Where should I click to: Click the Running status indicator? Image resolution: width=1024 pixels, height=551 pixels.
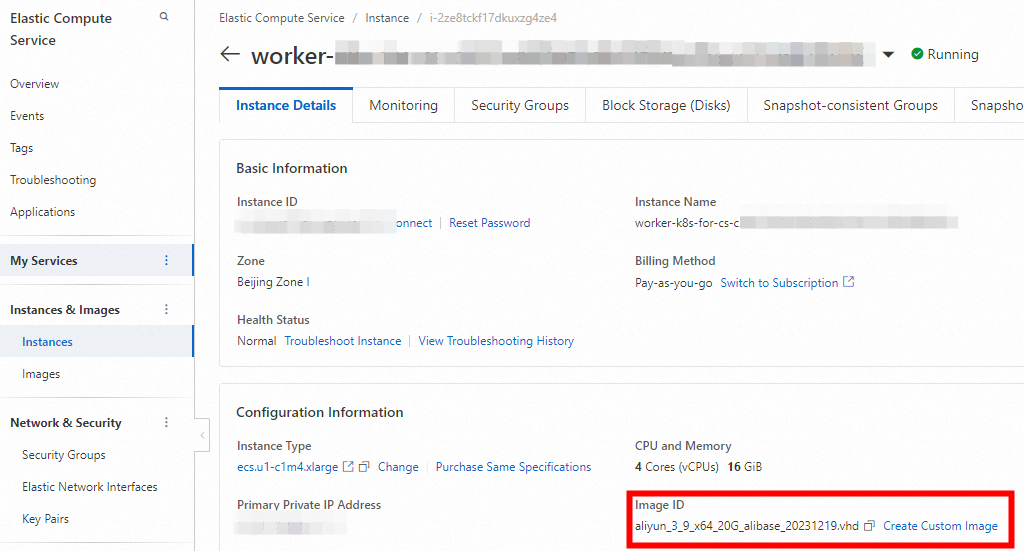coord(945,54)
